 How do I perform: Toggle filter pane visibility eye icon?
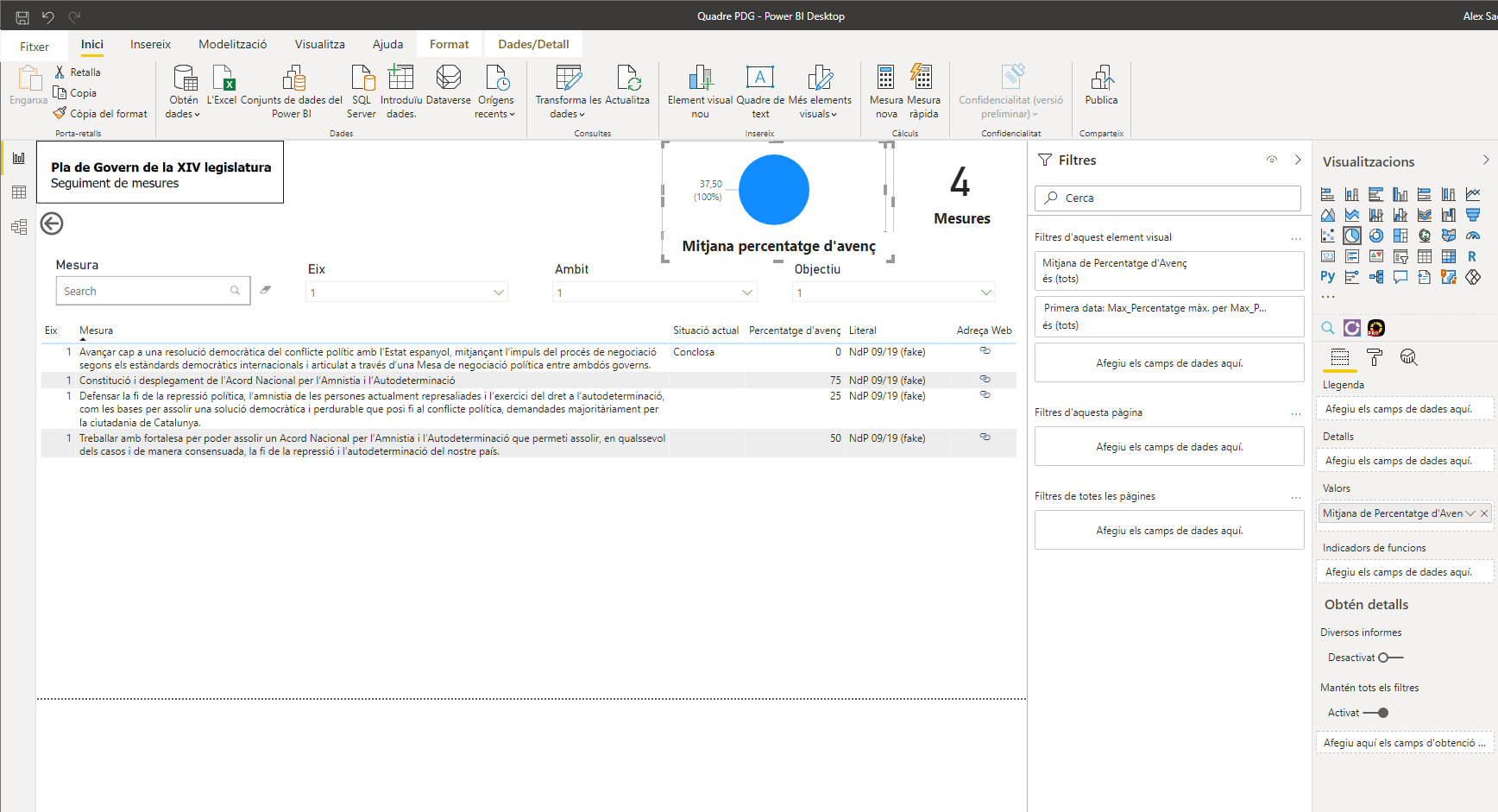(x=1272, y=160)
